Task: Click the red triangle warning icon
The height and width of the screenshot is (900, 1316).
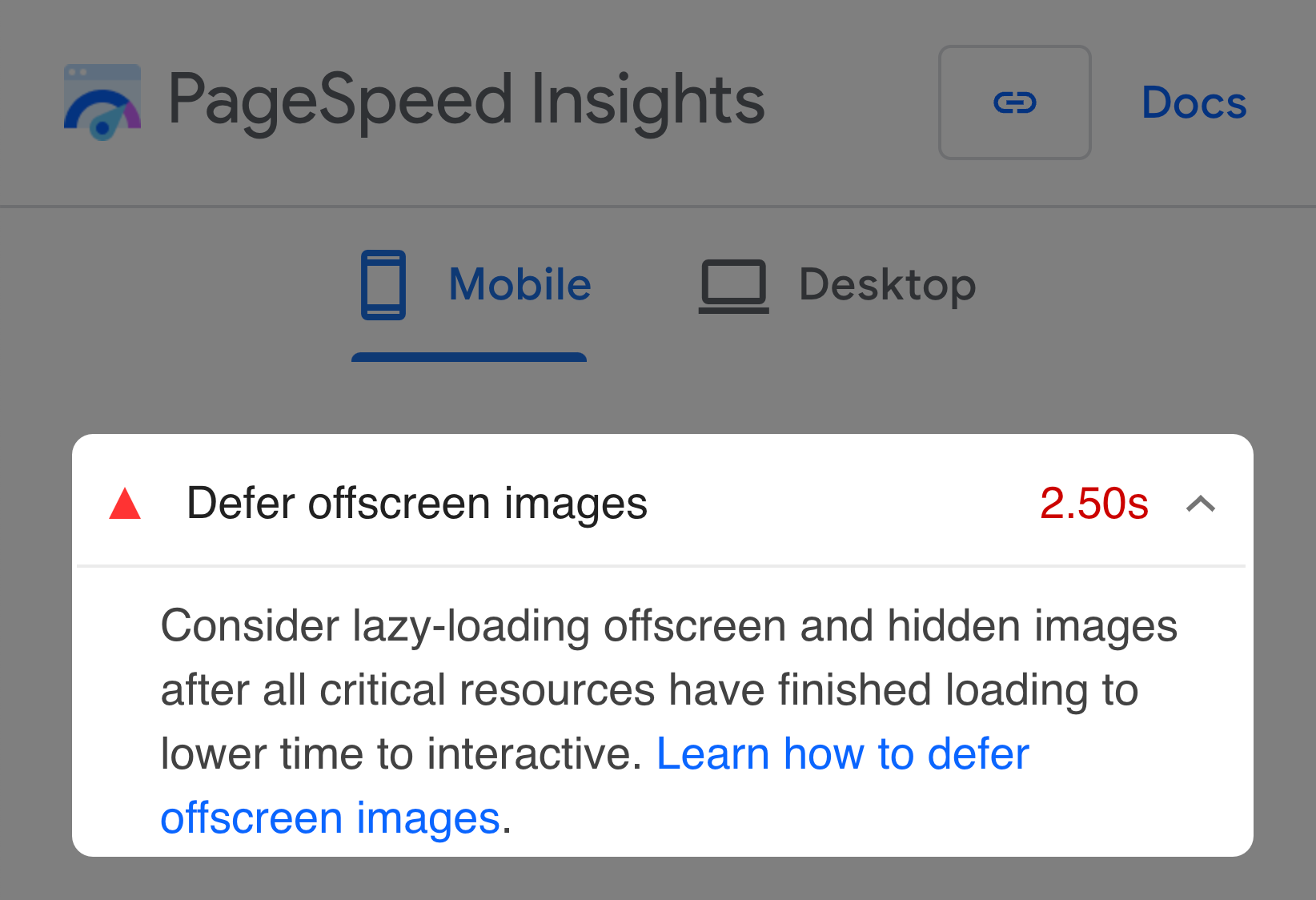Action: pyautogui.click(x=125, y=504)
